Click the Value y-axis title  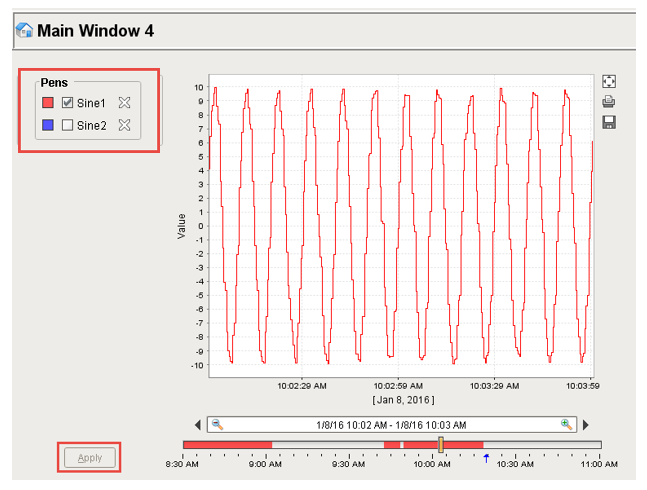(x=181, y=226)
